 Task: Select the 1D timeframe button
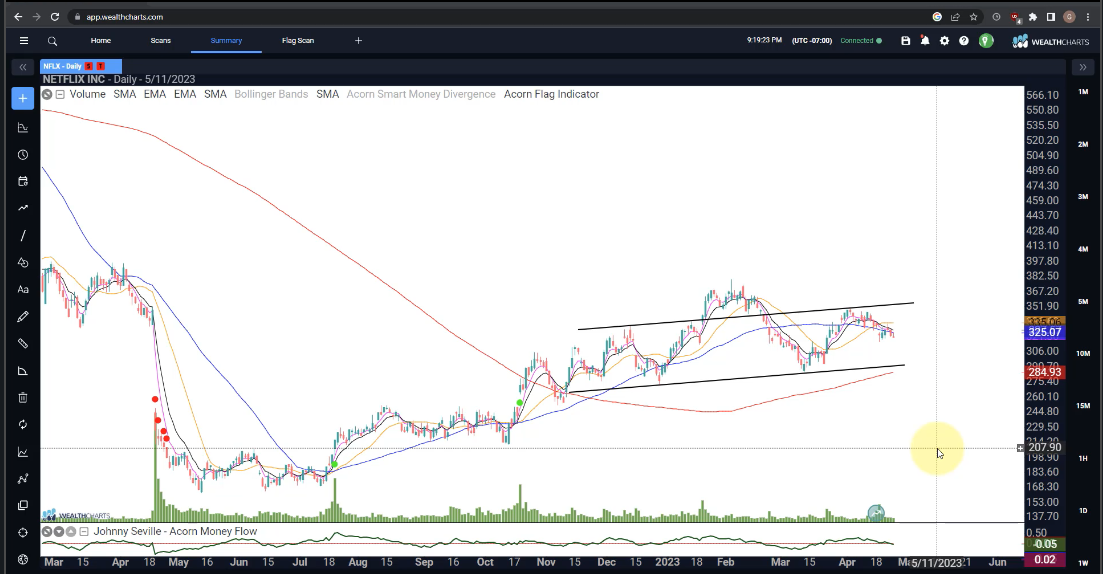pyautogui.click(x=1083, y=511)
